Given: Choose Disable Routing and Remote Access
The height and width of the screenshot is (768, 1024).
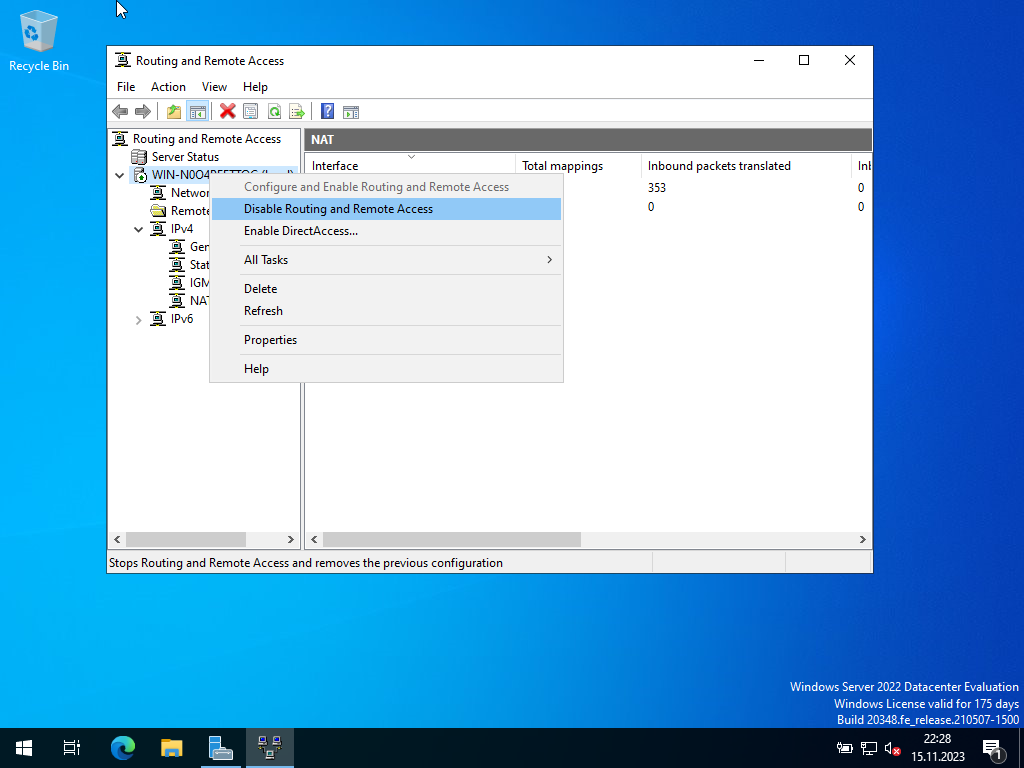Looking at the screenshot, I should point(386,209).
